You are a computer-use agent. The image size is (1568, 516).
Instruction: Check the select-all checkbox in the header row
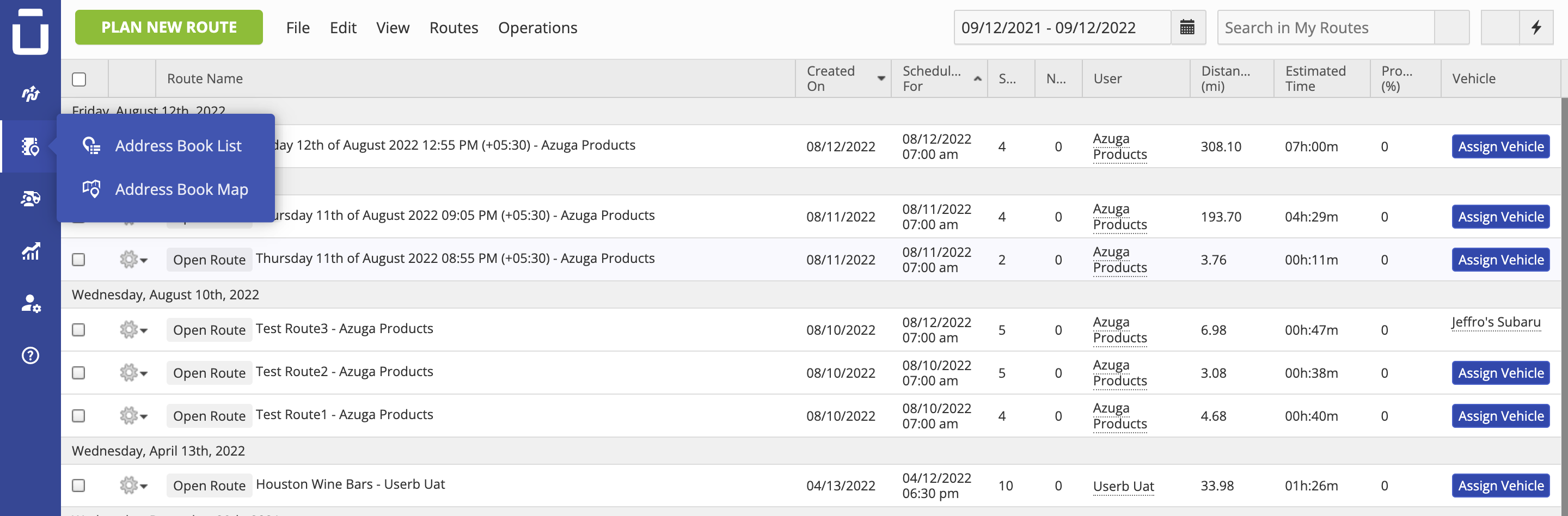[78, 78]
